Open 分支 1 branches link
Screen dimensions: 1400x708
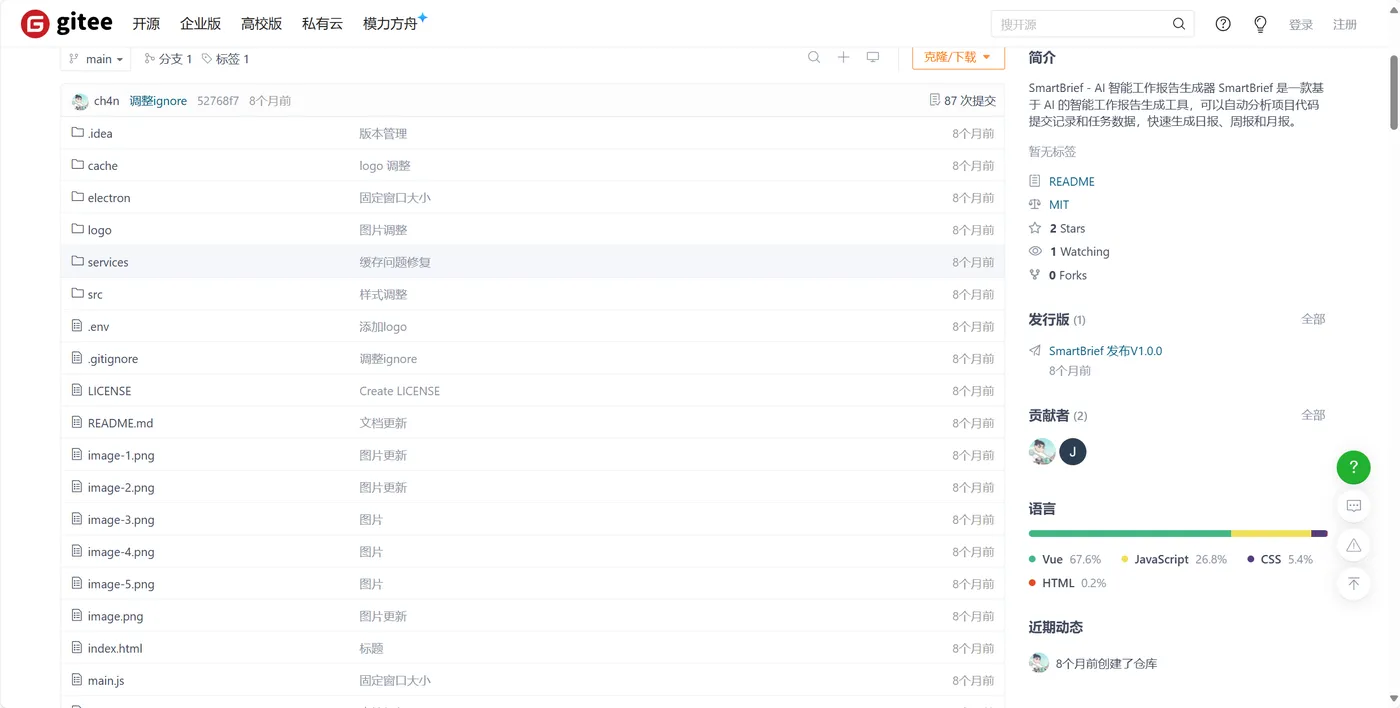click(x=168, y=59)
